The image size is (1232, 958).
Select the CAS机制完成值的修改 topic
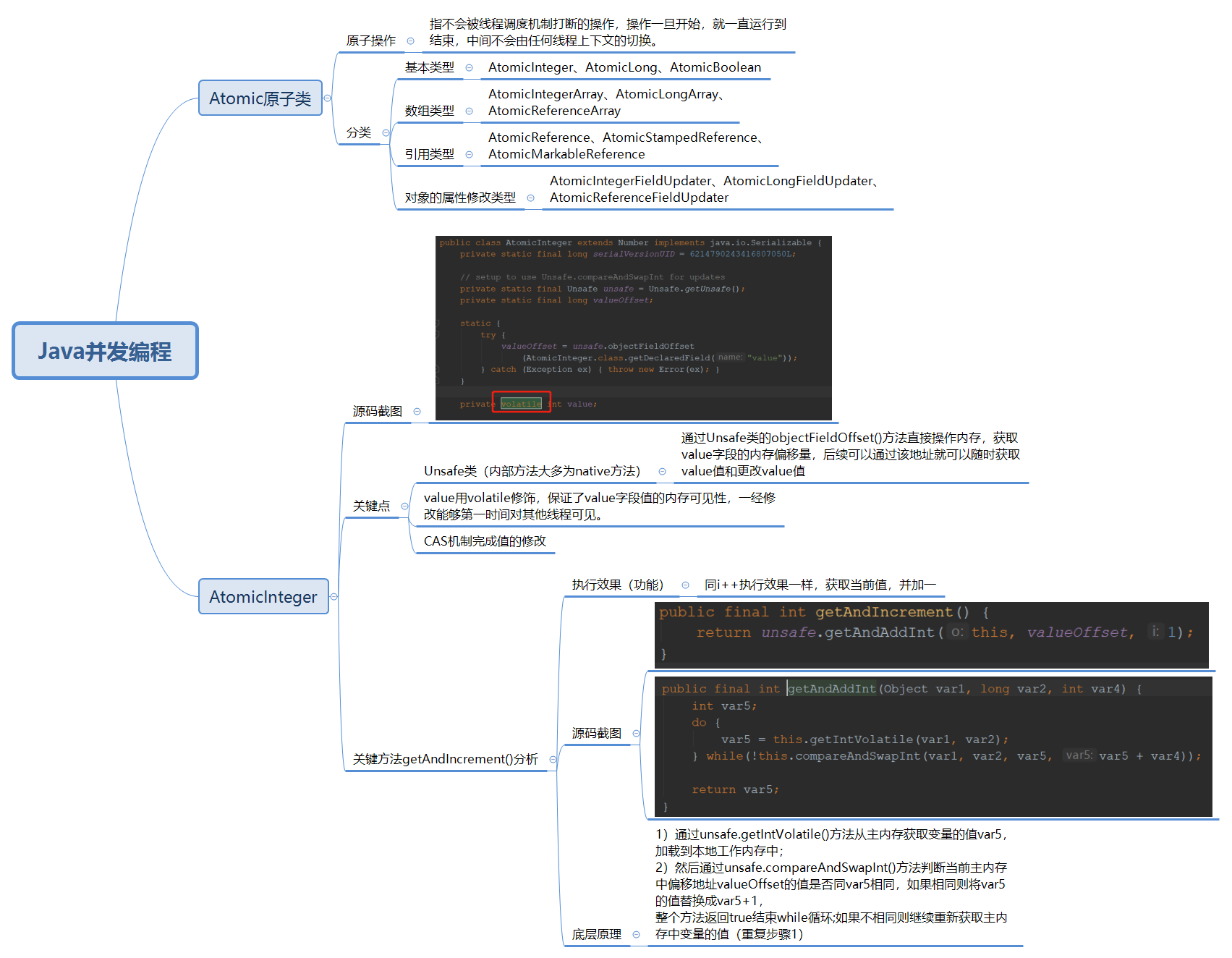click(485, 541)
